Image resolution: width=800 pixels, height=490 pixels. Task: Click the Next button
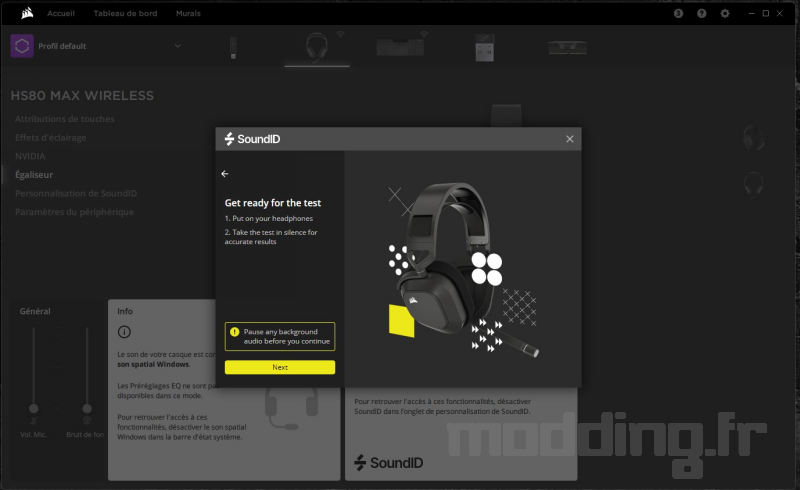tap(280, 367)
